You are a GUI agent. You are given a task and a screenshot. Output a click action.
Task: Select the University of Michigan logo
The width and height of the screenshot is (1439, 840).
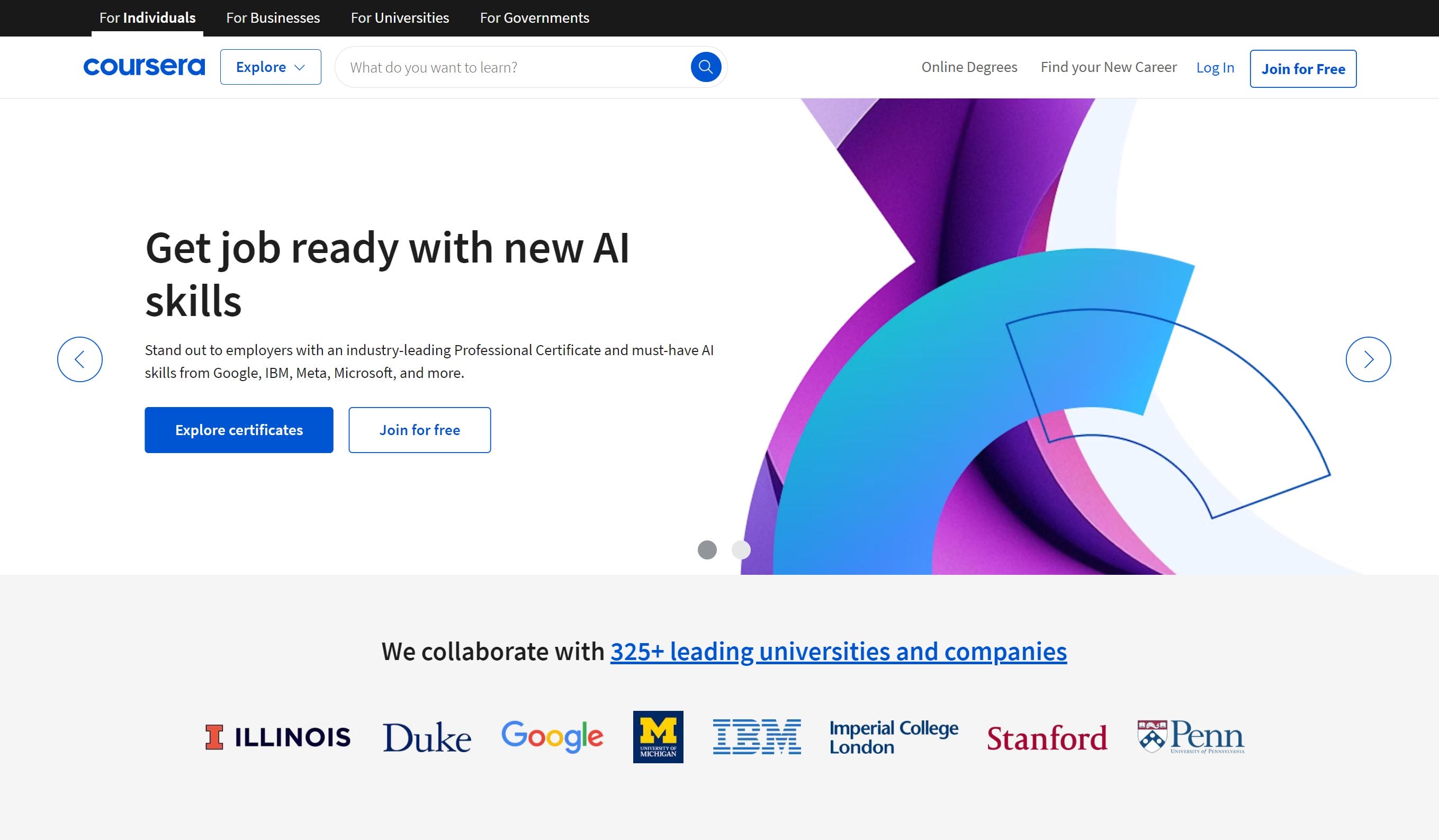point(657,737)
